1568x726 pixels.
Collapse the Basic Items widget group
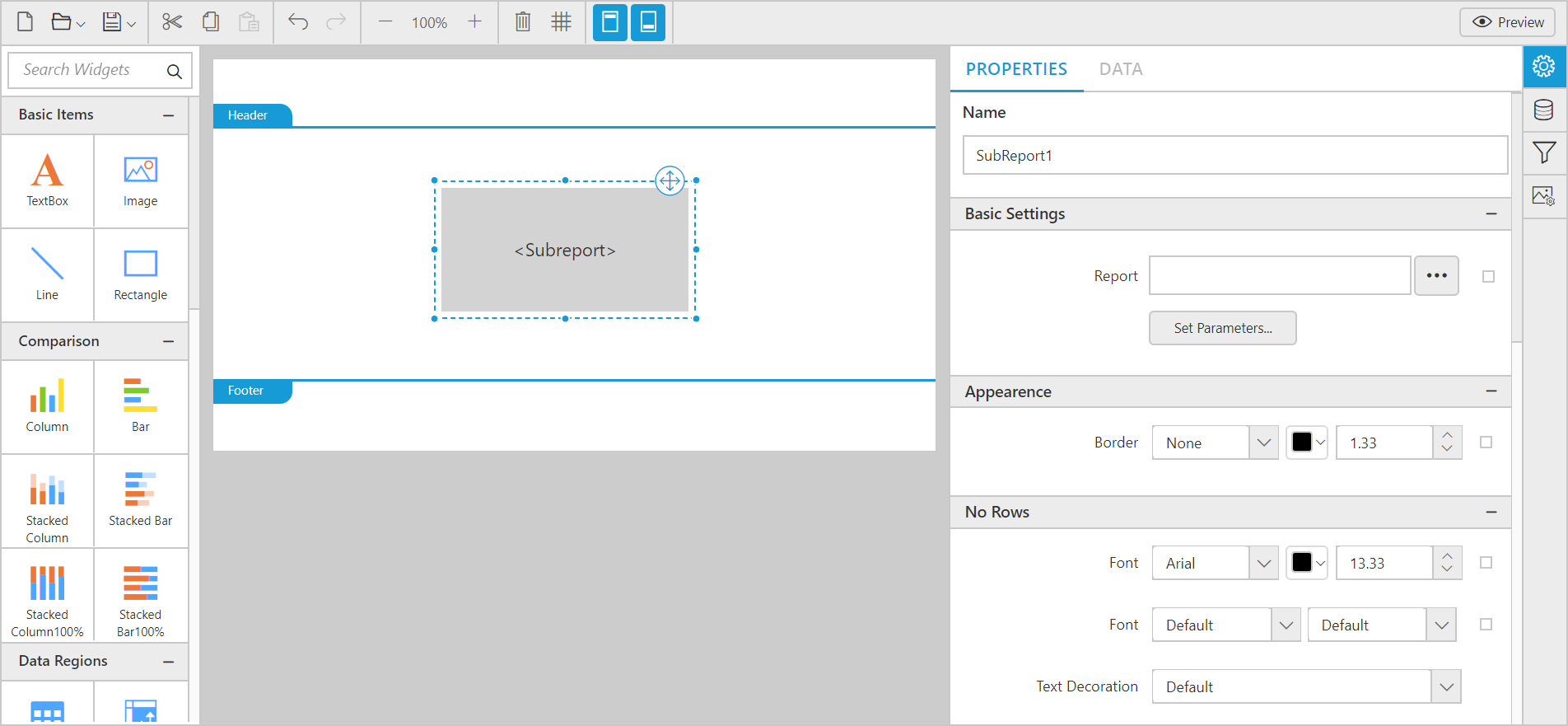point(169,115)
